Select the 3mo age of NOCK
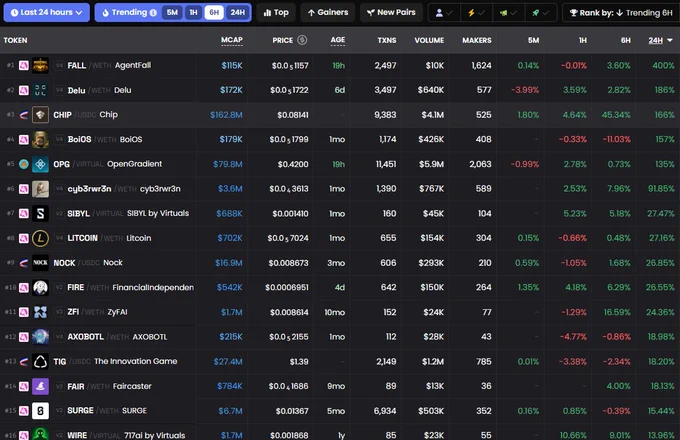Image resolution: width=680 pixels, height=440 pixels. [336, 263]
